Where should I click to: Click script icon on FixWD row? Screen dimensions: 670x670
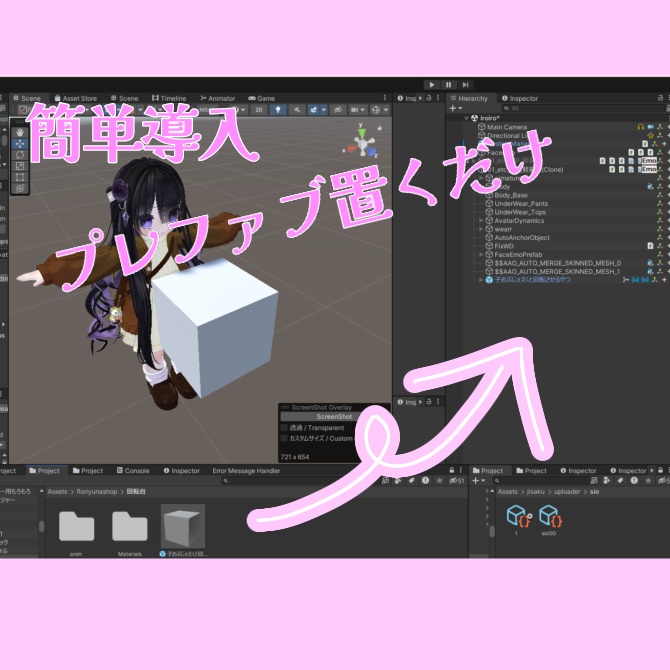[x=650, y=246]
